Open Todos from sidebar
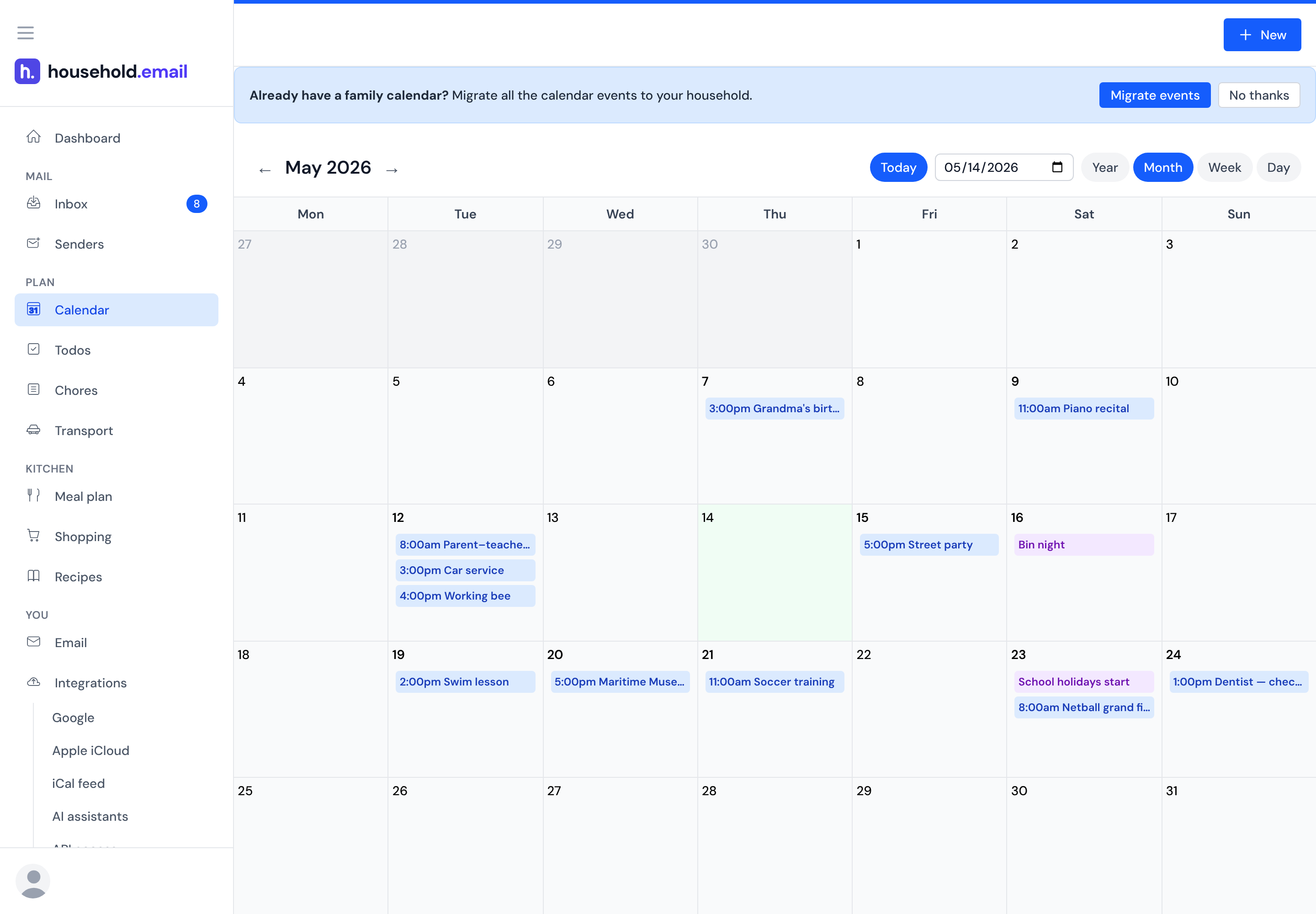This screenshot has height=914, width=1316. 116,350
